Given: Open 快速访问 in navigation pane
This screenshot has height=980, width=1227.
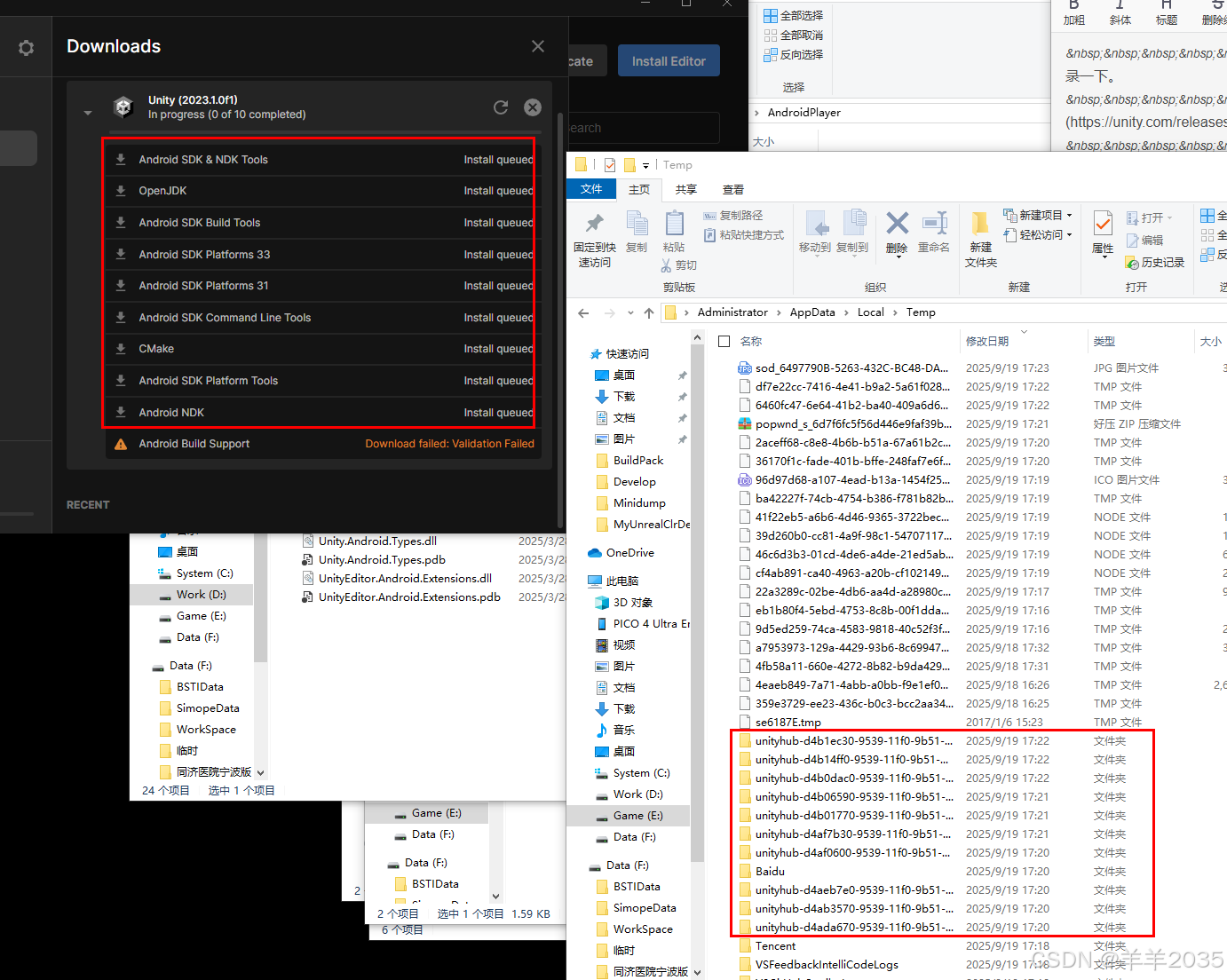Looking at the screenshot, I should (x=627, y=354).
